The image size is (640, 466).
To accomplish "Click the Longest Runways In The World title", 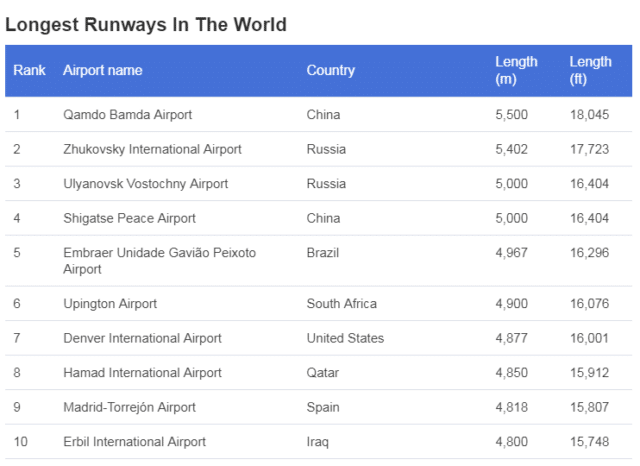I will (x=146, y=24).
